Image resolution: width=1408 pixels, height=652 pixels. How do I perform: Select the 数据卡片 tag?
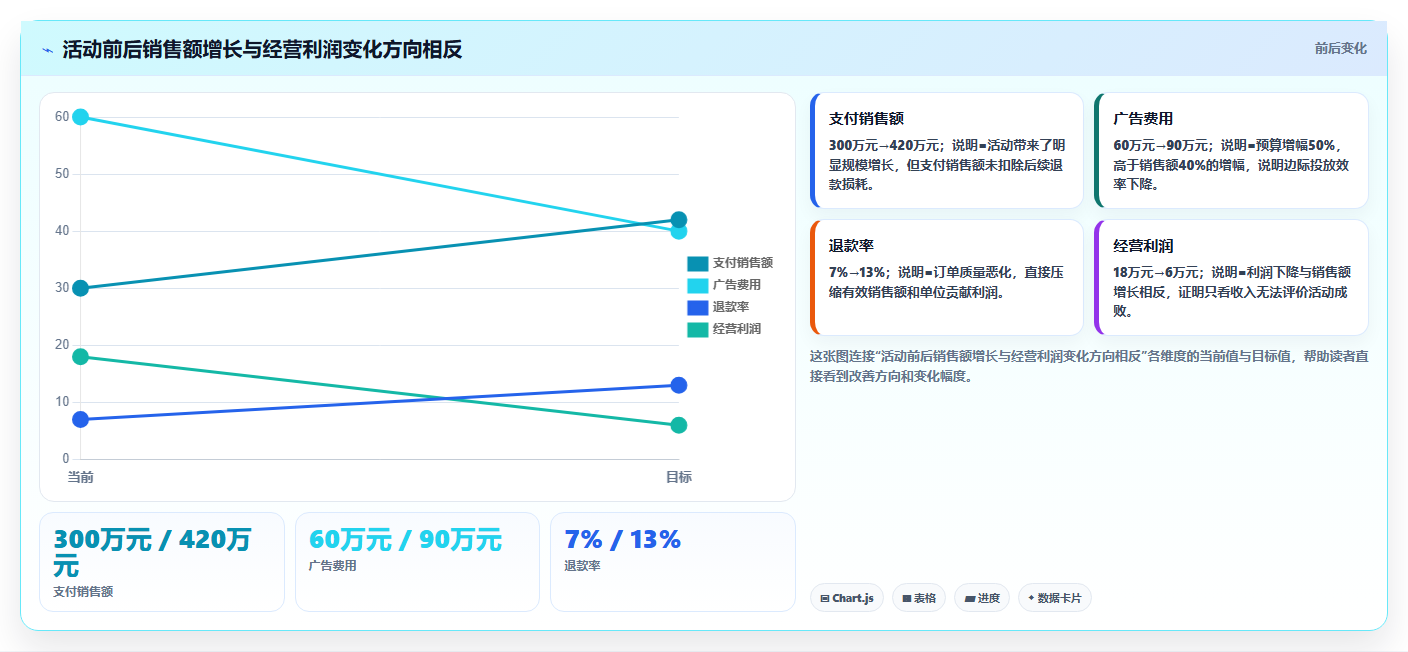pos(1054,598)
